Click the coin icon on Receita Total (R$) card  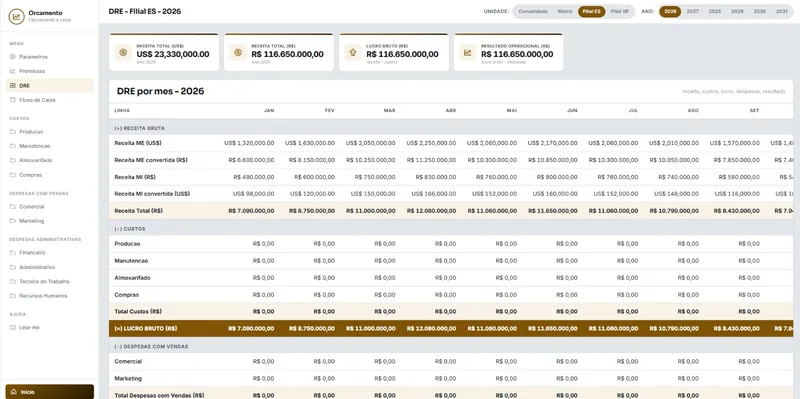click(x=238, y=52)
